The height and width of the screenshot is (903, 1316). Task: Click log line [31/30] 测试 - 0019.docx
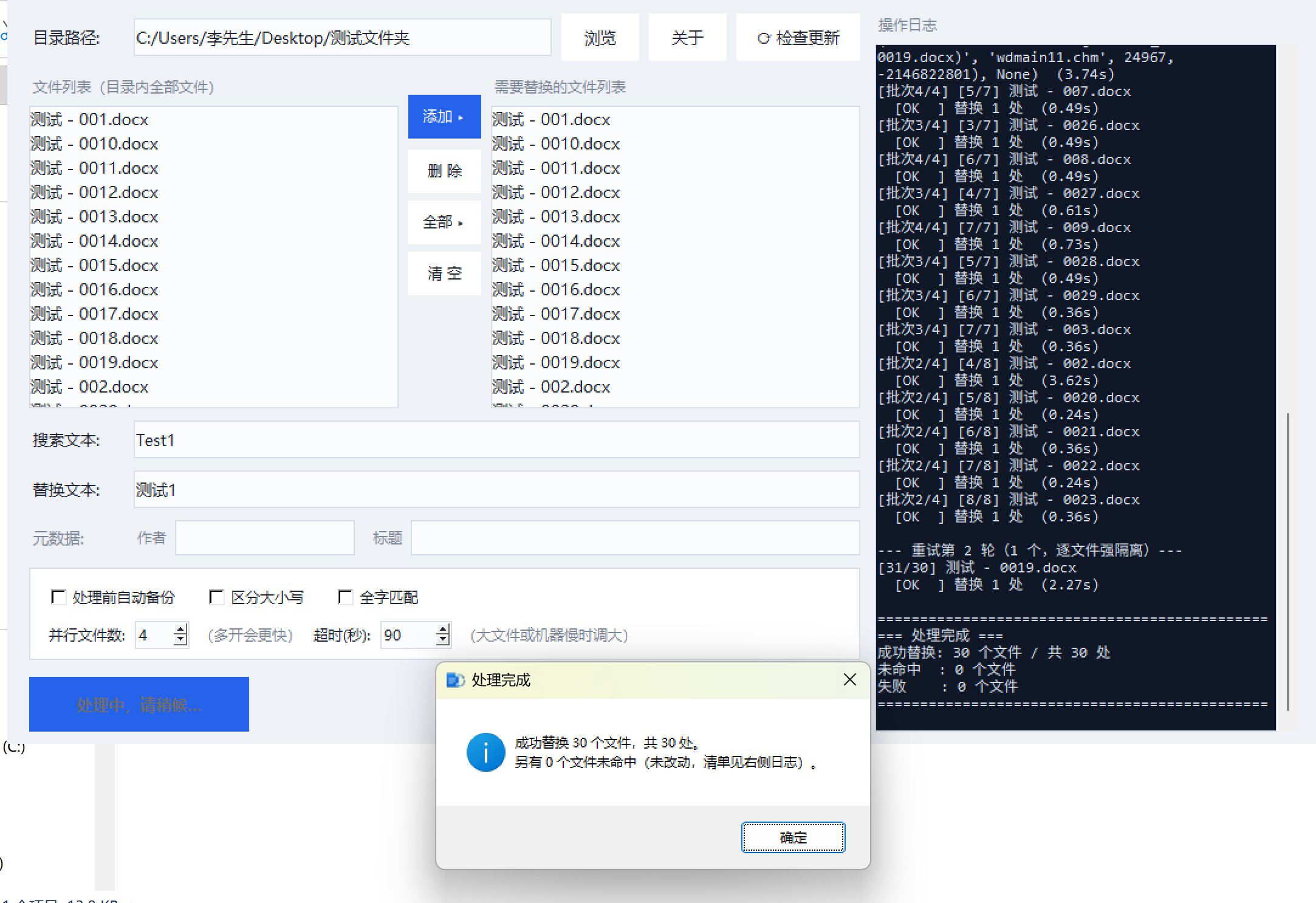977,568
